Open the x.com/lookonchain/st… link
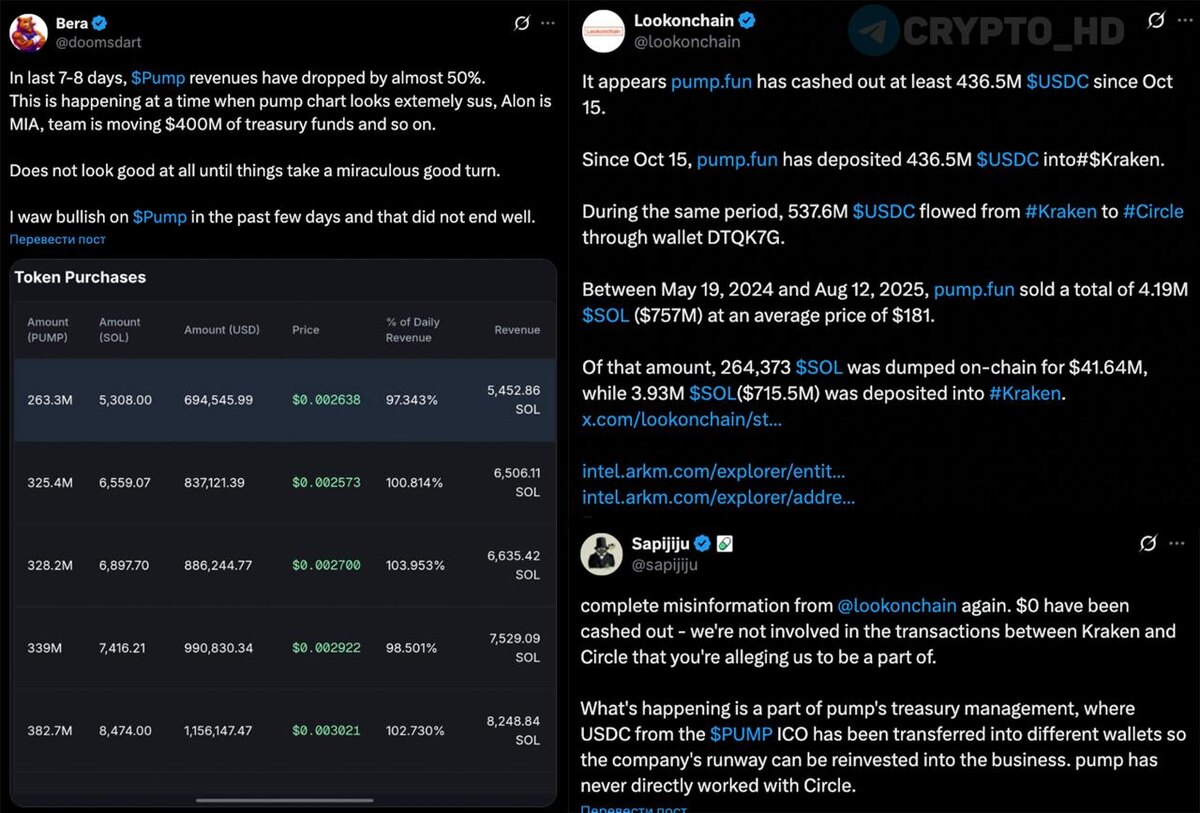 pos(682,419)
